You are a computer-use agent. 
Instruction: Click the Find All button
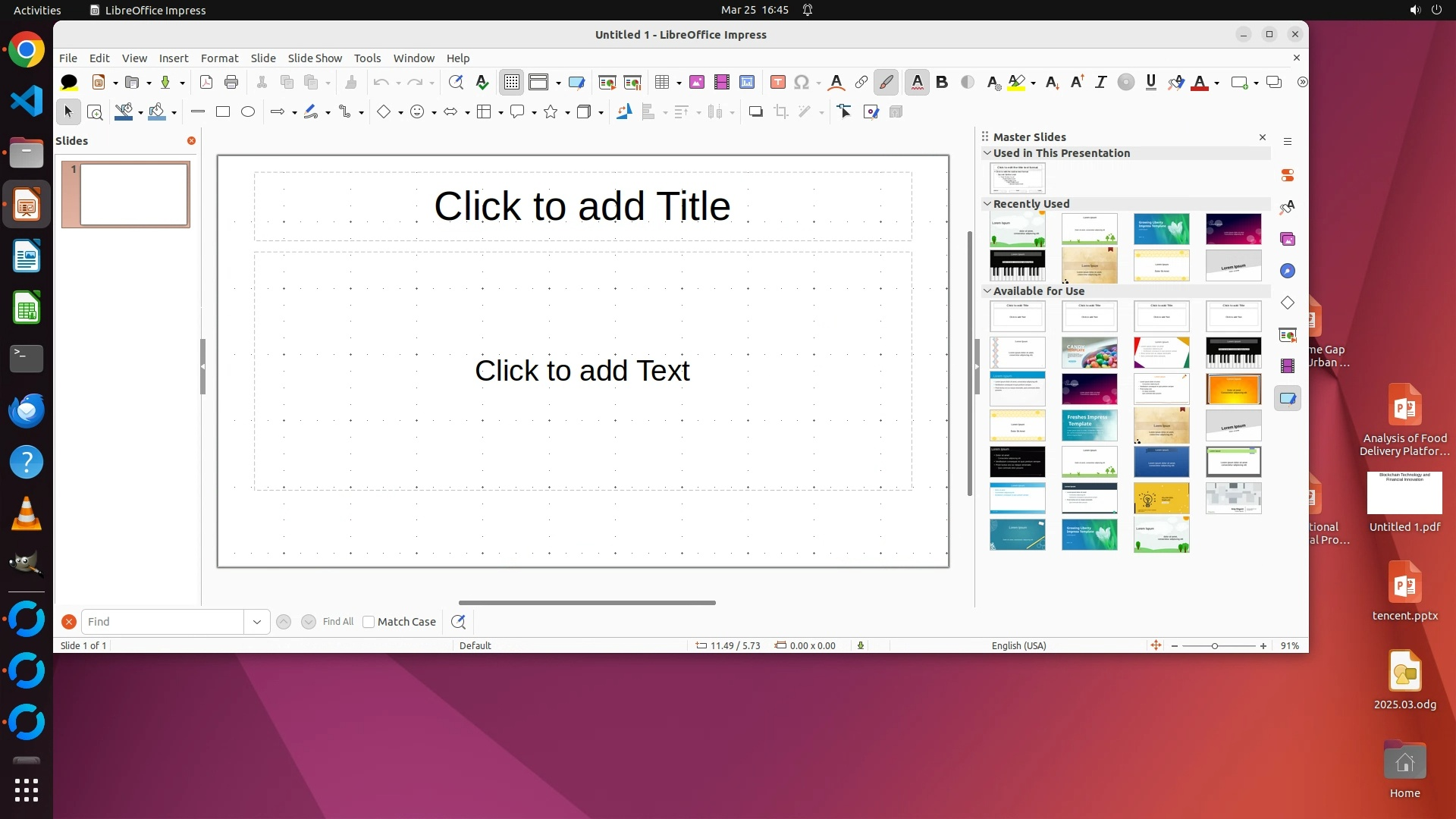click(x=338, y=622)
